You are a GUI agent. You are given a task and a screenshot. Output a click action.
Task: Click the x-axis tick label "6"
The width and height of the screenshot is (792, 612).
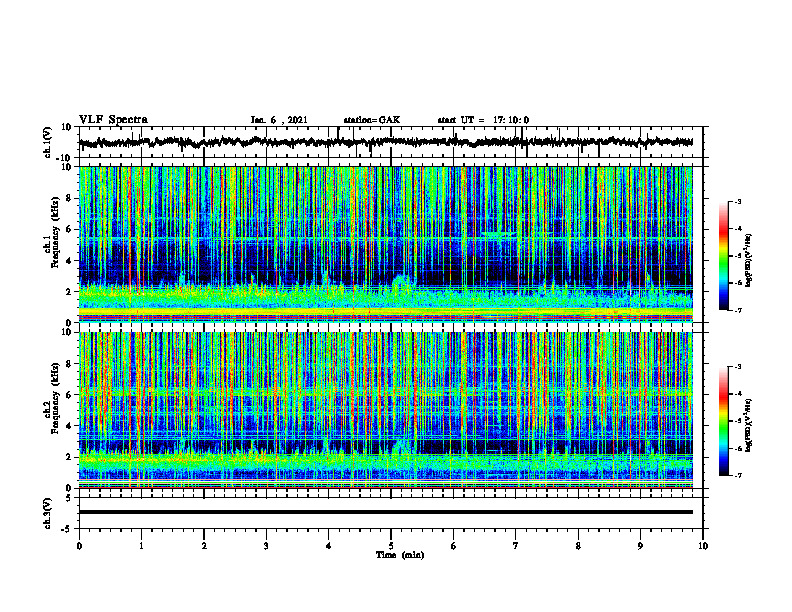tap(454, 546)
